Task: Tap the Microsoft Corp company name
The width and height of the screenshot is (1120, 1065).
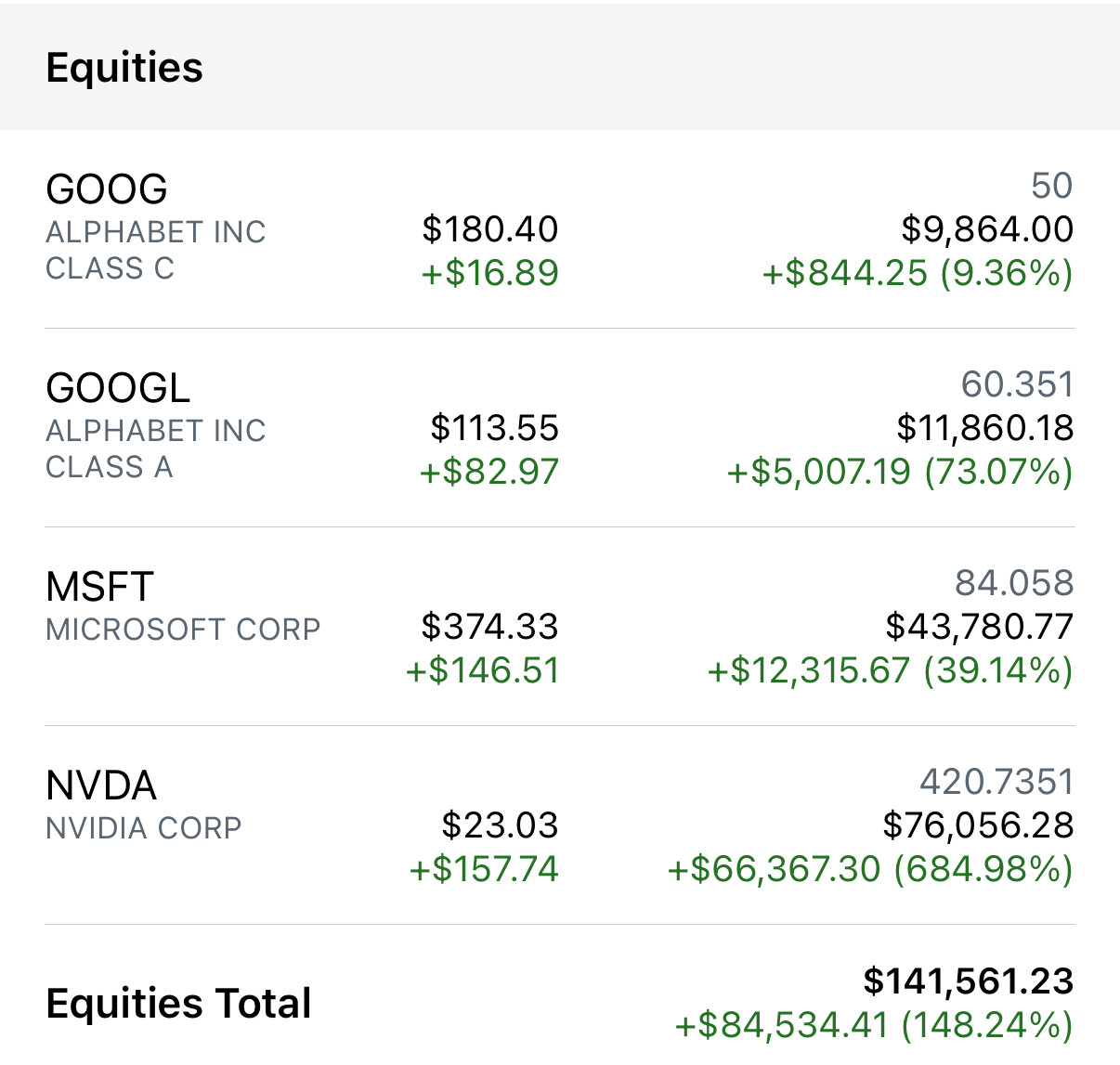Action: click(x=183, y=630)
